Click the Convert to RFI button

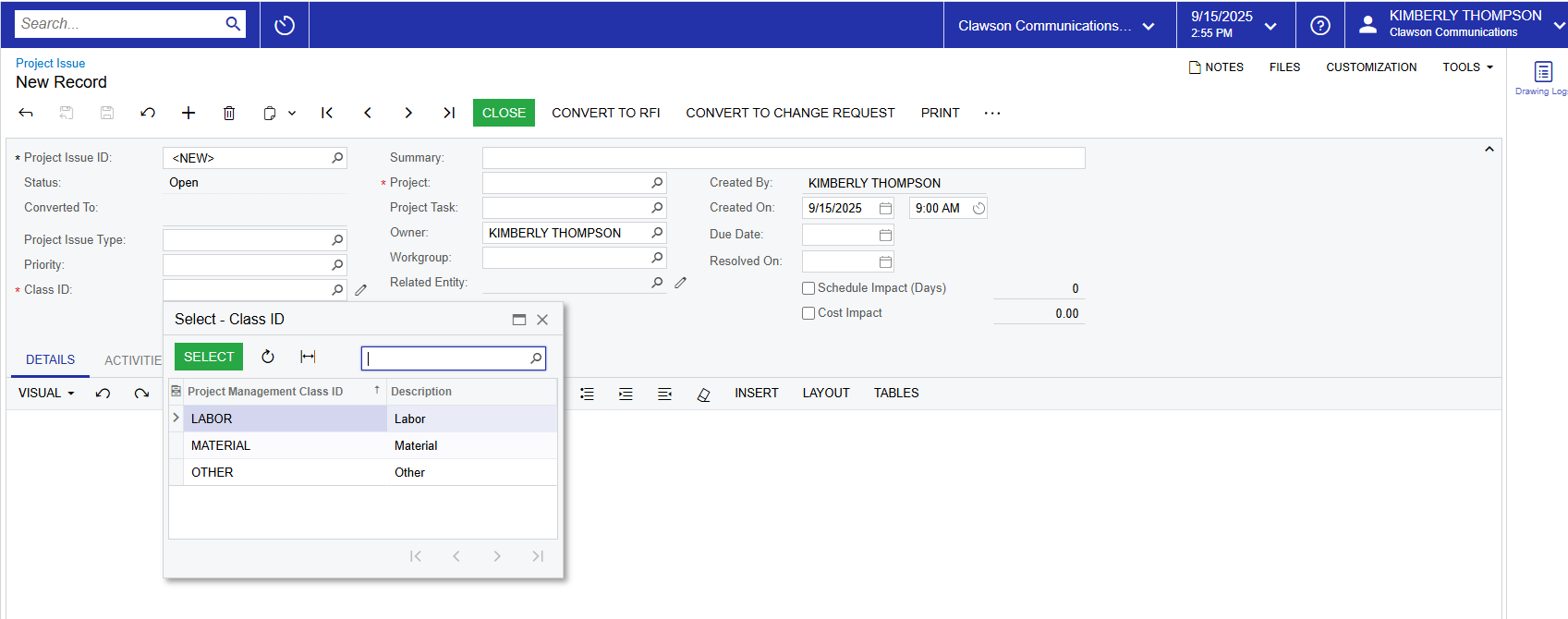(x=605, y=113)
